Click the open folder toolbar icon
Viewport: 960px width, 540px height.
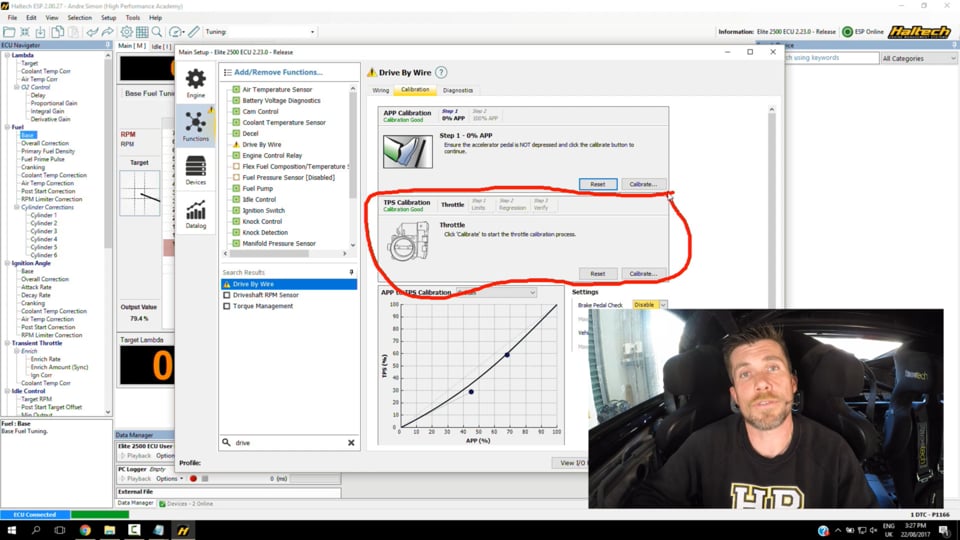point(9,32)
